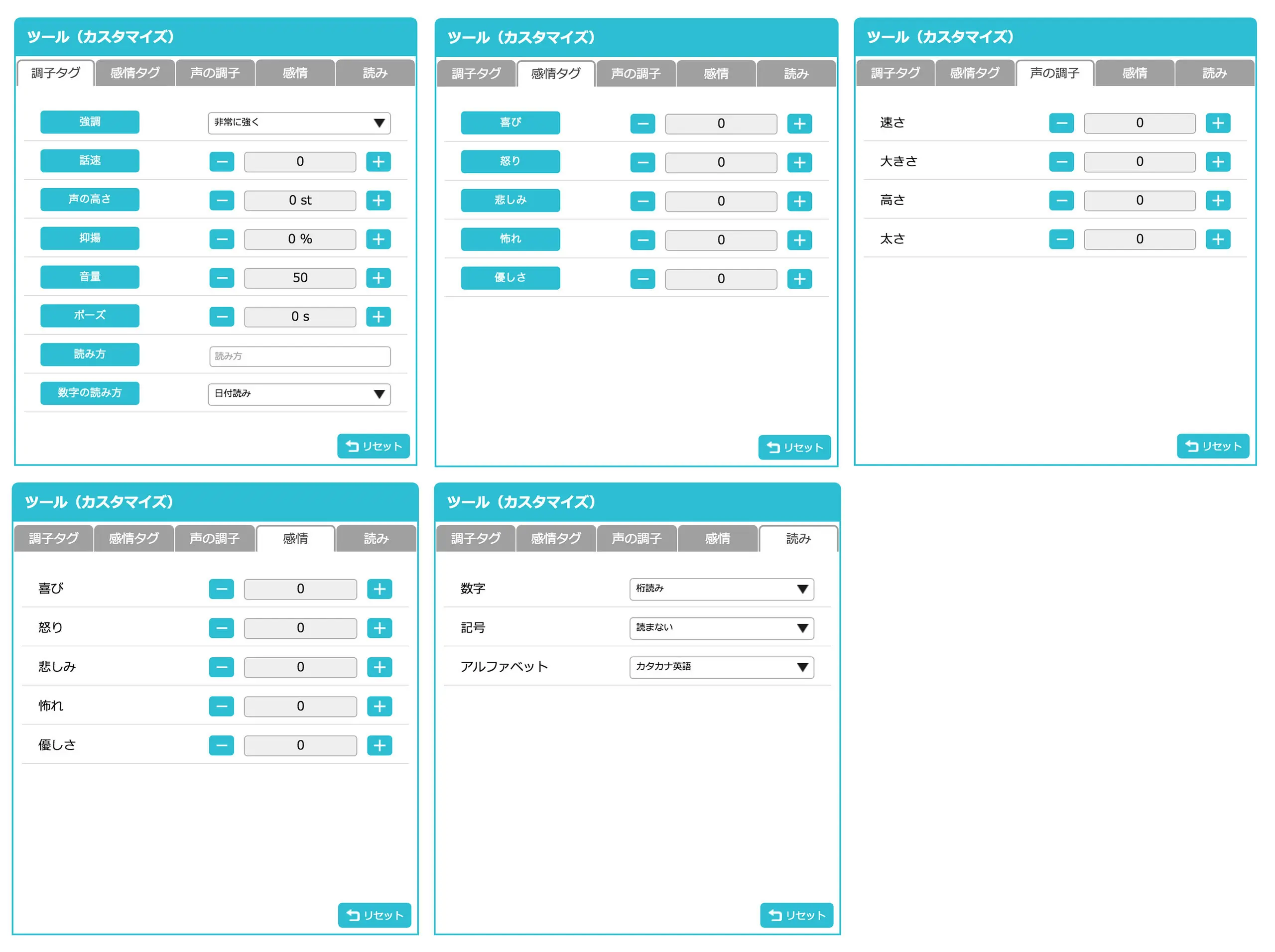Decrease 怖れ in 感情 tab panel

(221, 707)
